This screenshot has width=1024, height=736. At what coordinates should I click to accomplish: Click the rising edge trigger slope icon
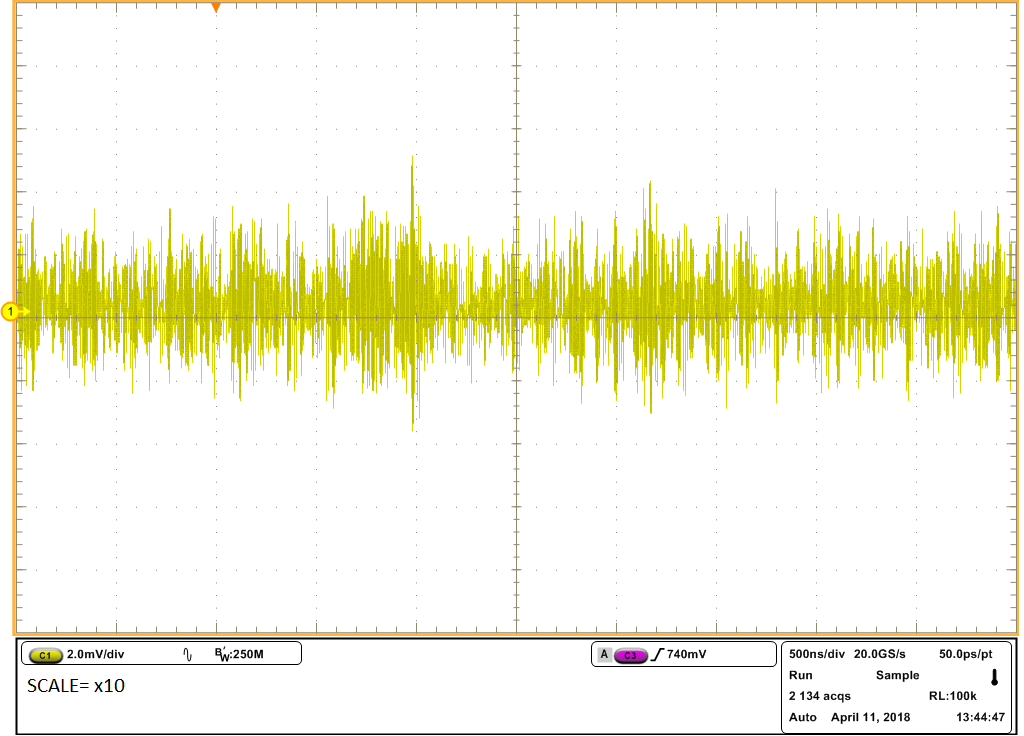pyautogui.click(x=658, y=655)
